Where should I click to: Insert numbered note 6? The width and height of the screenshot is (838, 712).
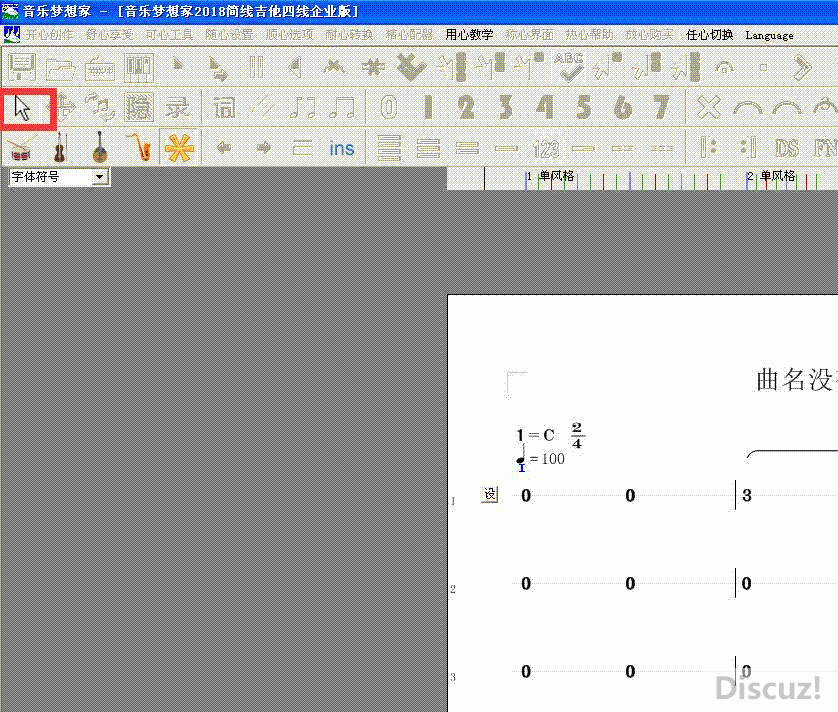tap(623, 107)
